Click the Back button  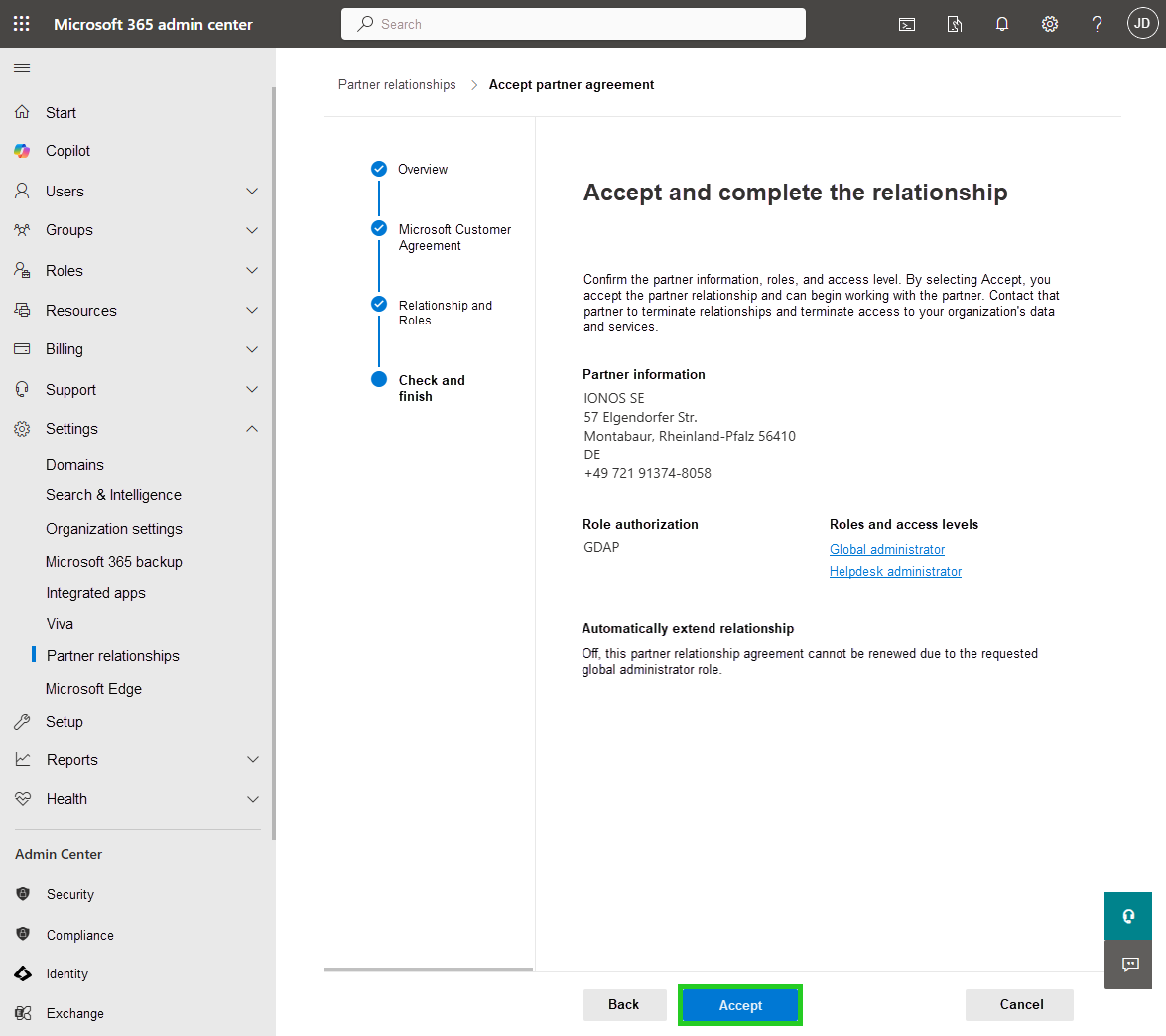(x=624, y=1004)
